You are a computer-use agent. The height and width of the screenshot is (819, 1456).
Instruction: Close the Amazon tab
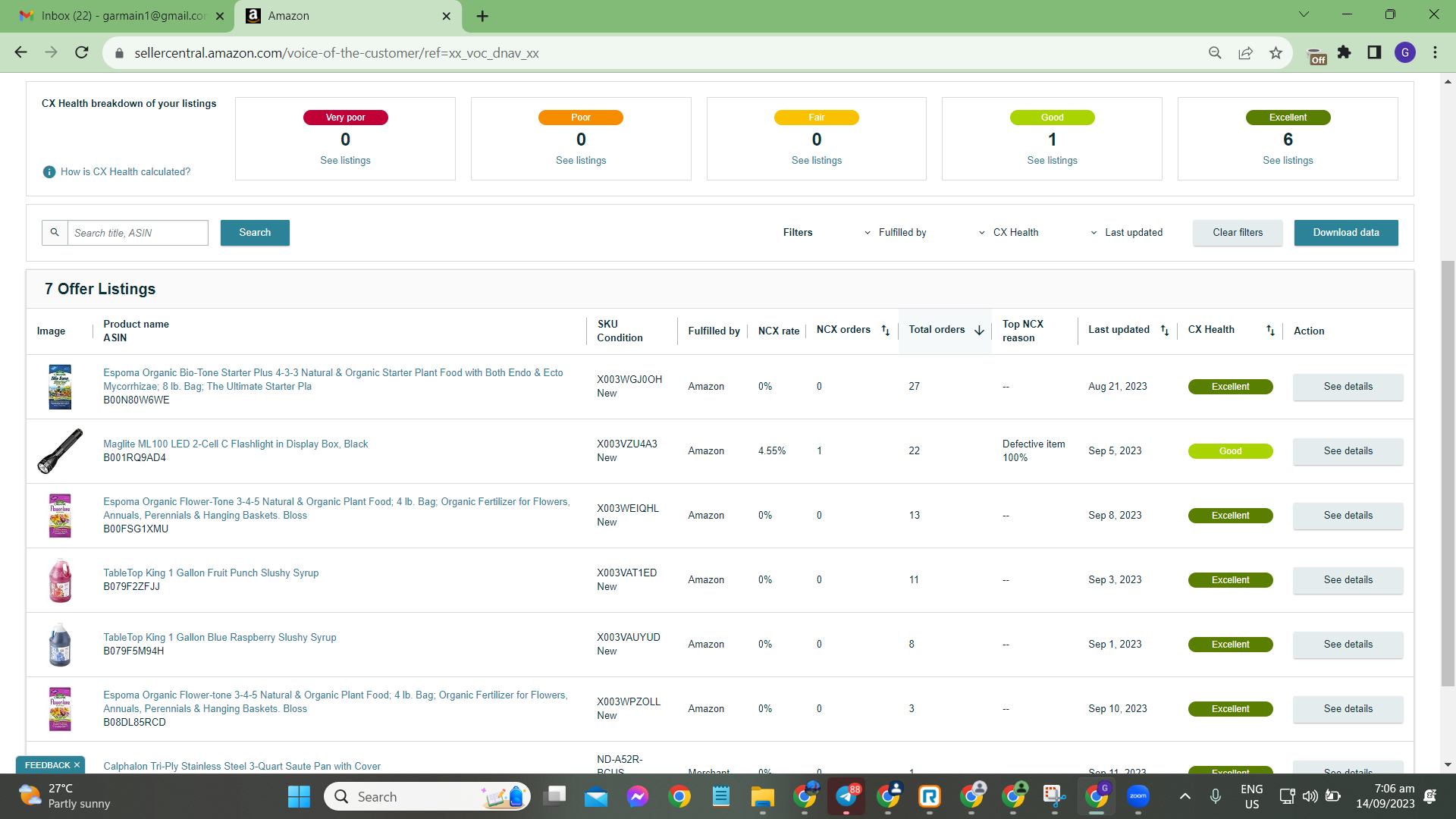click(447, 16)
